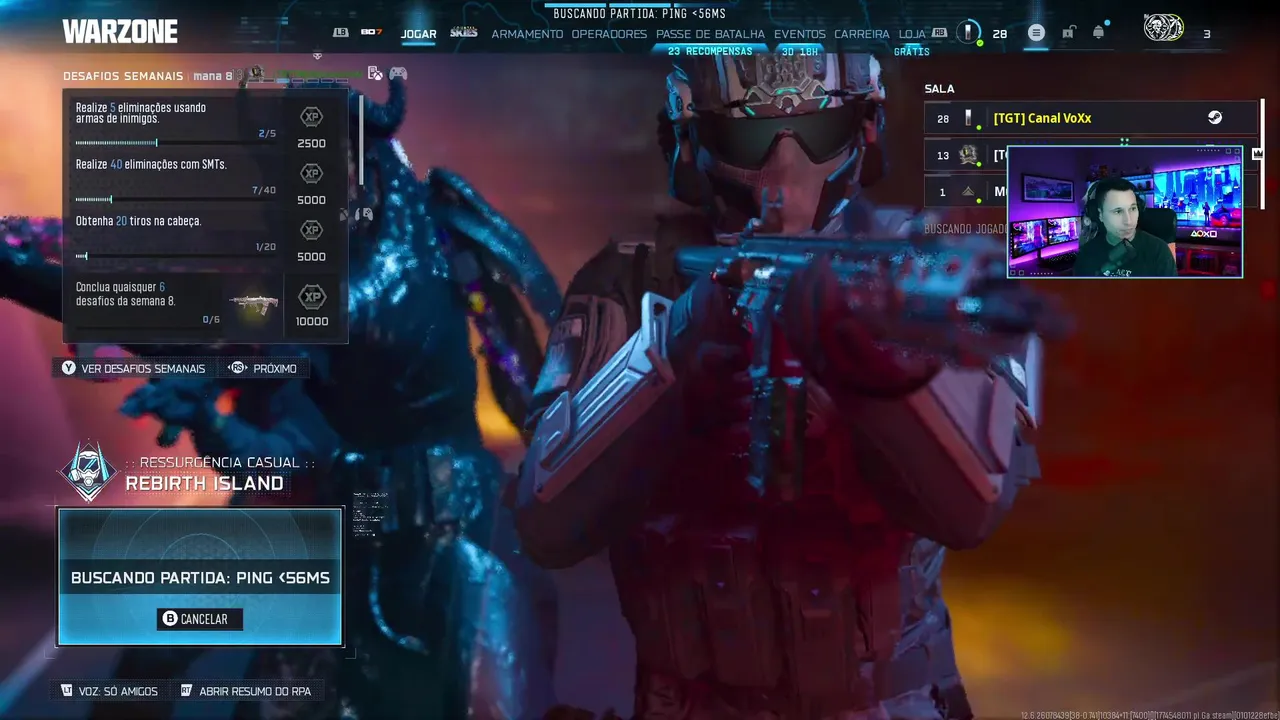This screenshot has width=1280, height=720.
Task: Click the rank emblem on the level 13 player row
Action: [x=968, y=155]
